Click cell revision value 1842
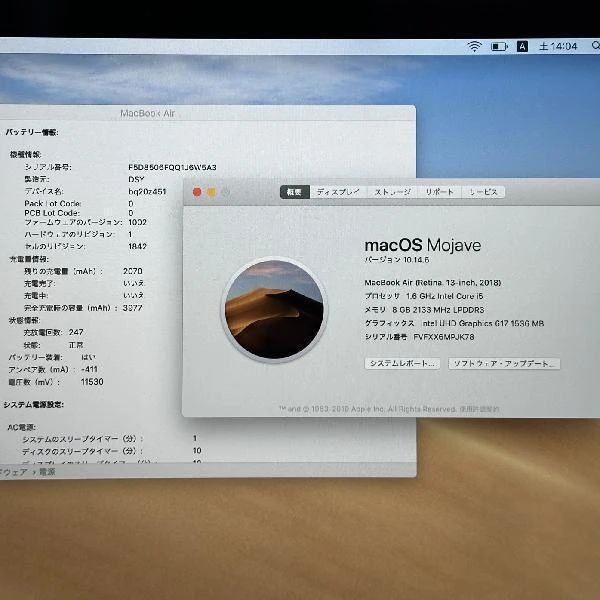Image resolution: width=600 pixels, height=600 pixels. [137, 246]
